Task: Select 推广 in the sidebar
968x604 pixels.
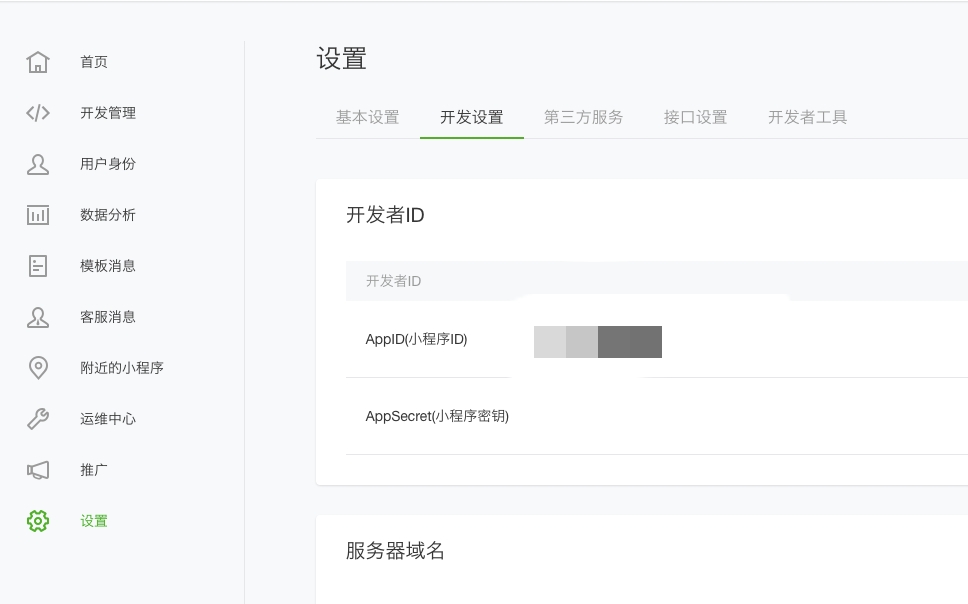Action: point(94,470)
